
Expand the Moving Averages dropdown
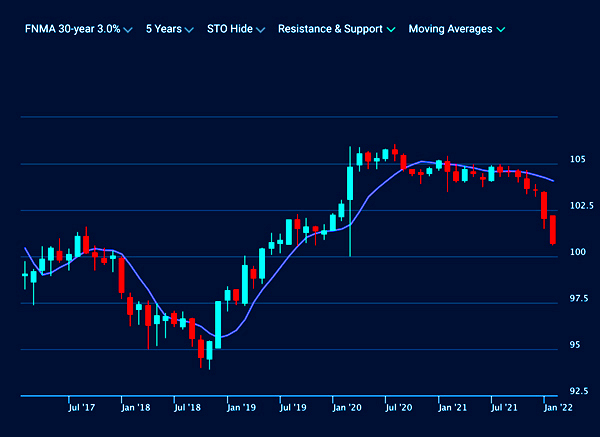(x=450, y=29)
